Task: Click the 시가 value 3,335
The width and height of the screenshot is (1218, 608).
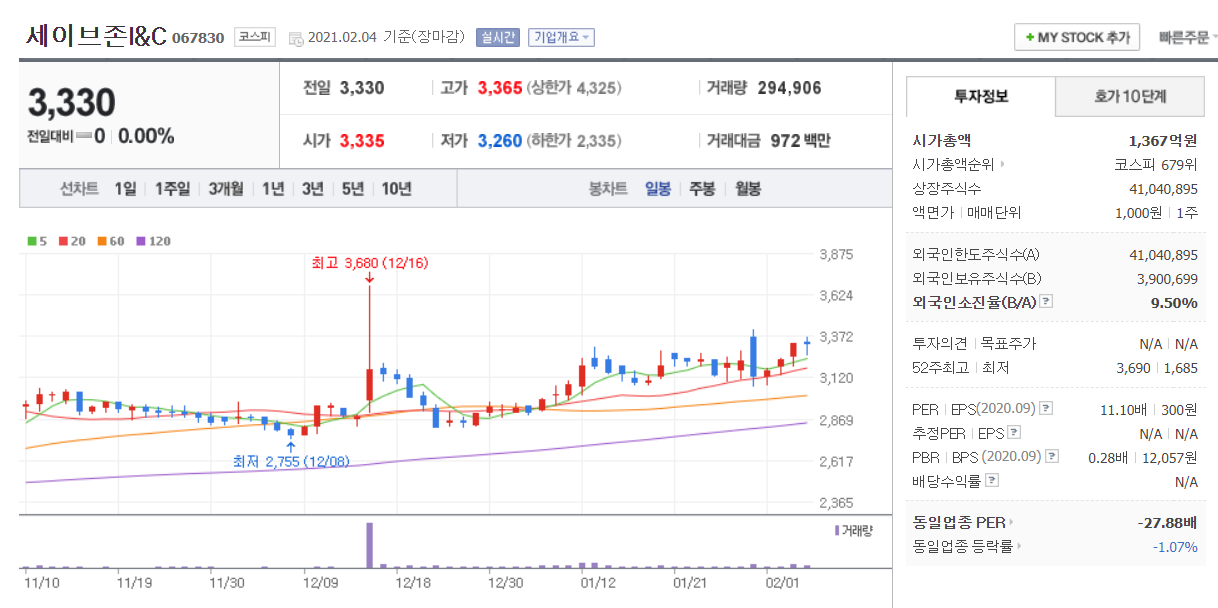Action: tap(362, 141)
